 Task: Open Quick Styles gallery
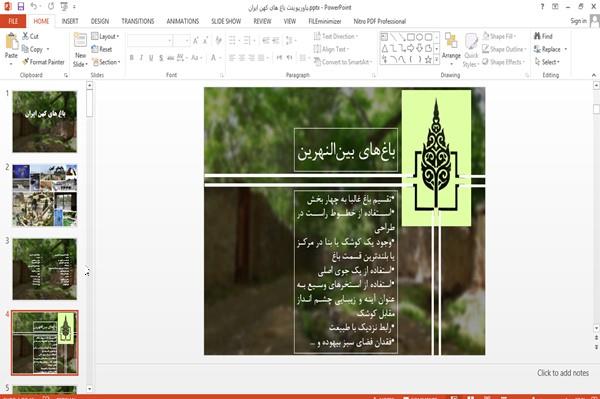[471, 50]
